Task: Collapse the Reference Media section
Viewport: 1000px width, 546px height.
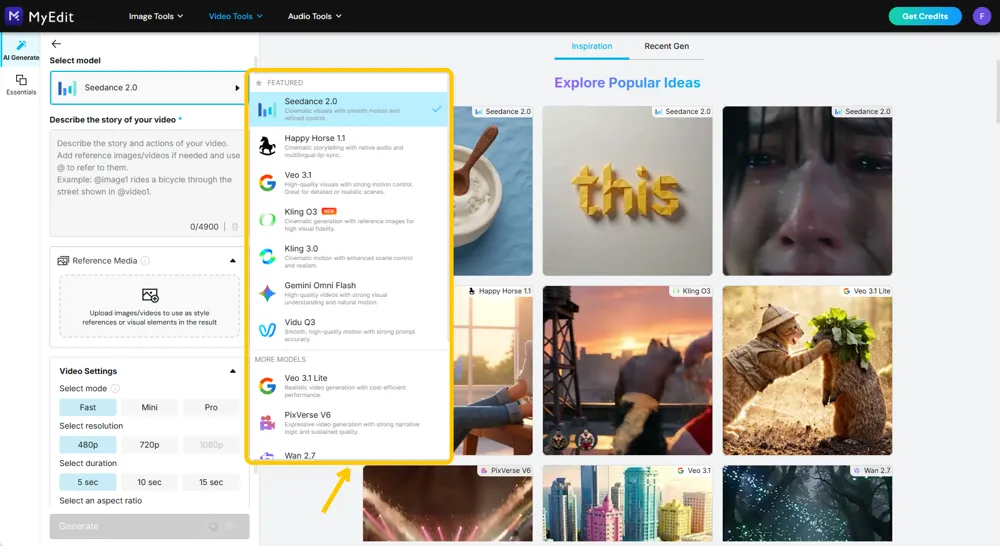Action: (233, 261)
